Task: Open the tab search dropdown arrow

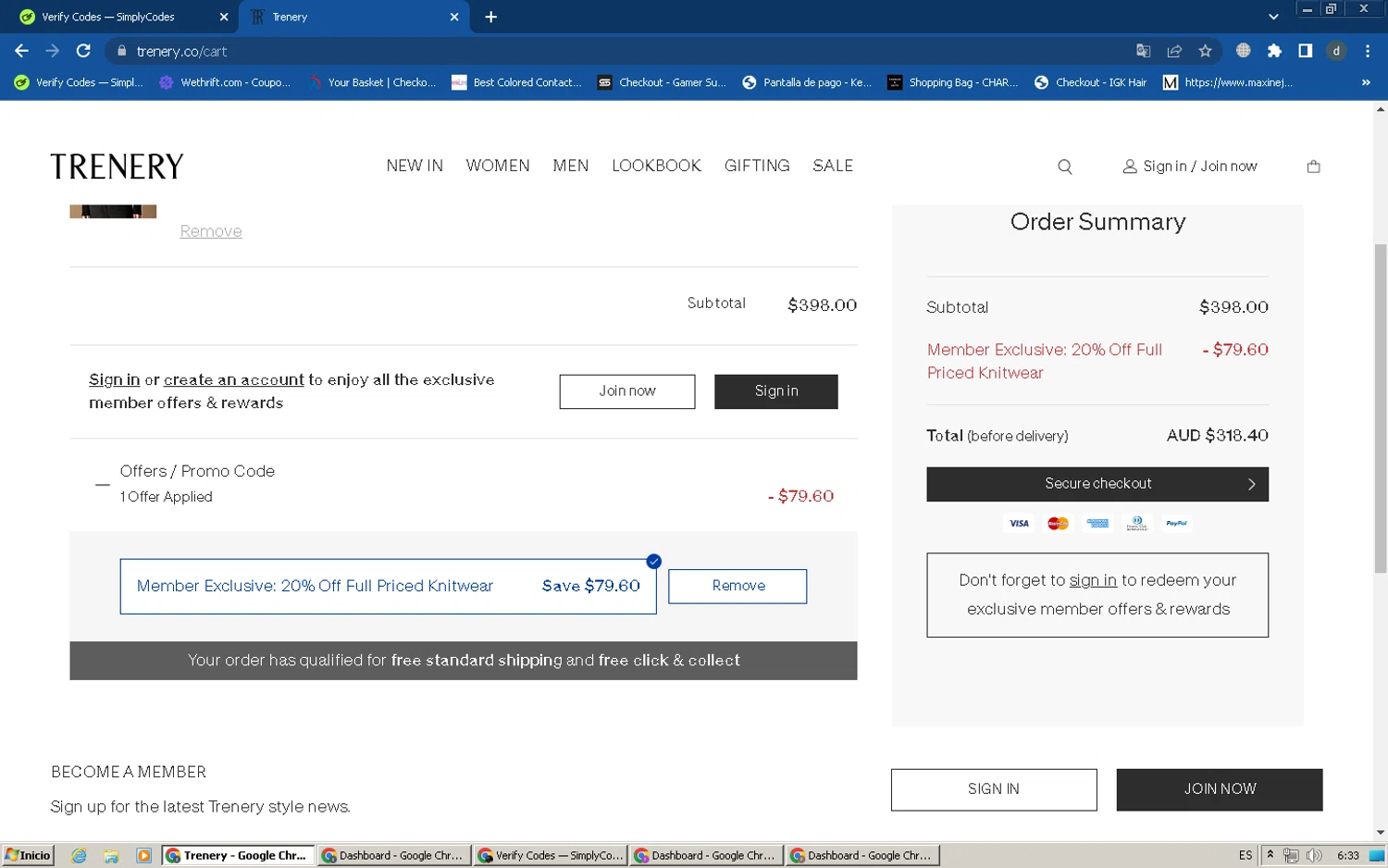Action: point(1273,17)
